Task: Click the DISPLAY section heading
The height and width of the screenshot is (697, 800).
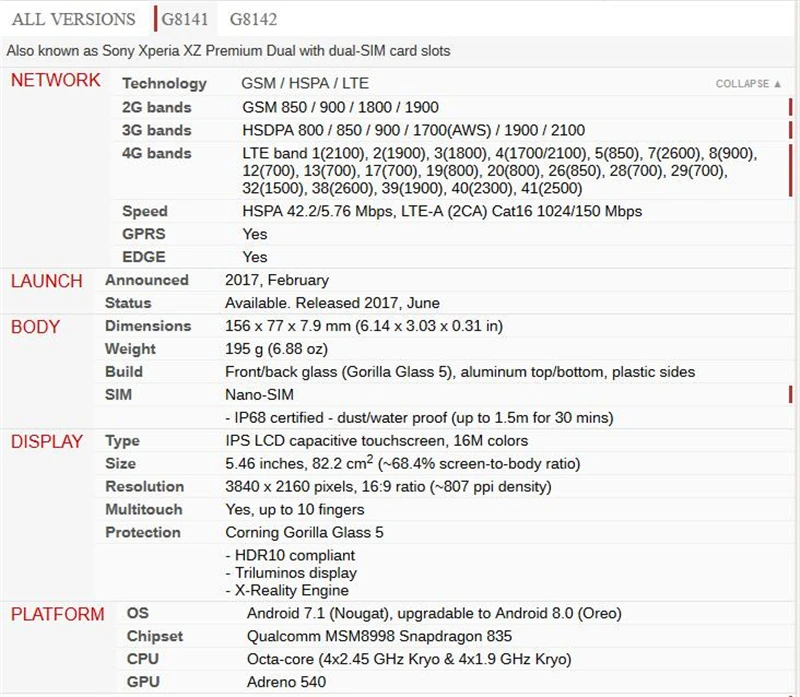Action: [46, 442]
